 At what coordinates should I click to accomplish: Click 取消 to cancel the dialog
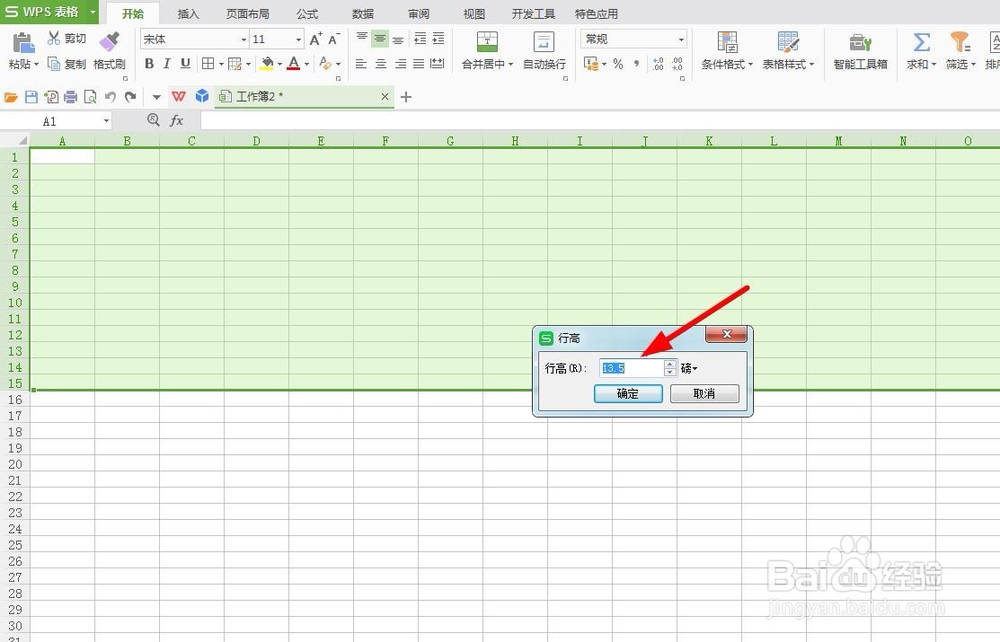[x=704, y=393]
